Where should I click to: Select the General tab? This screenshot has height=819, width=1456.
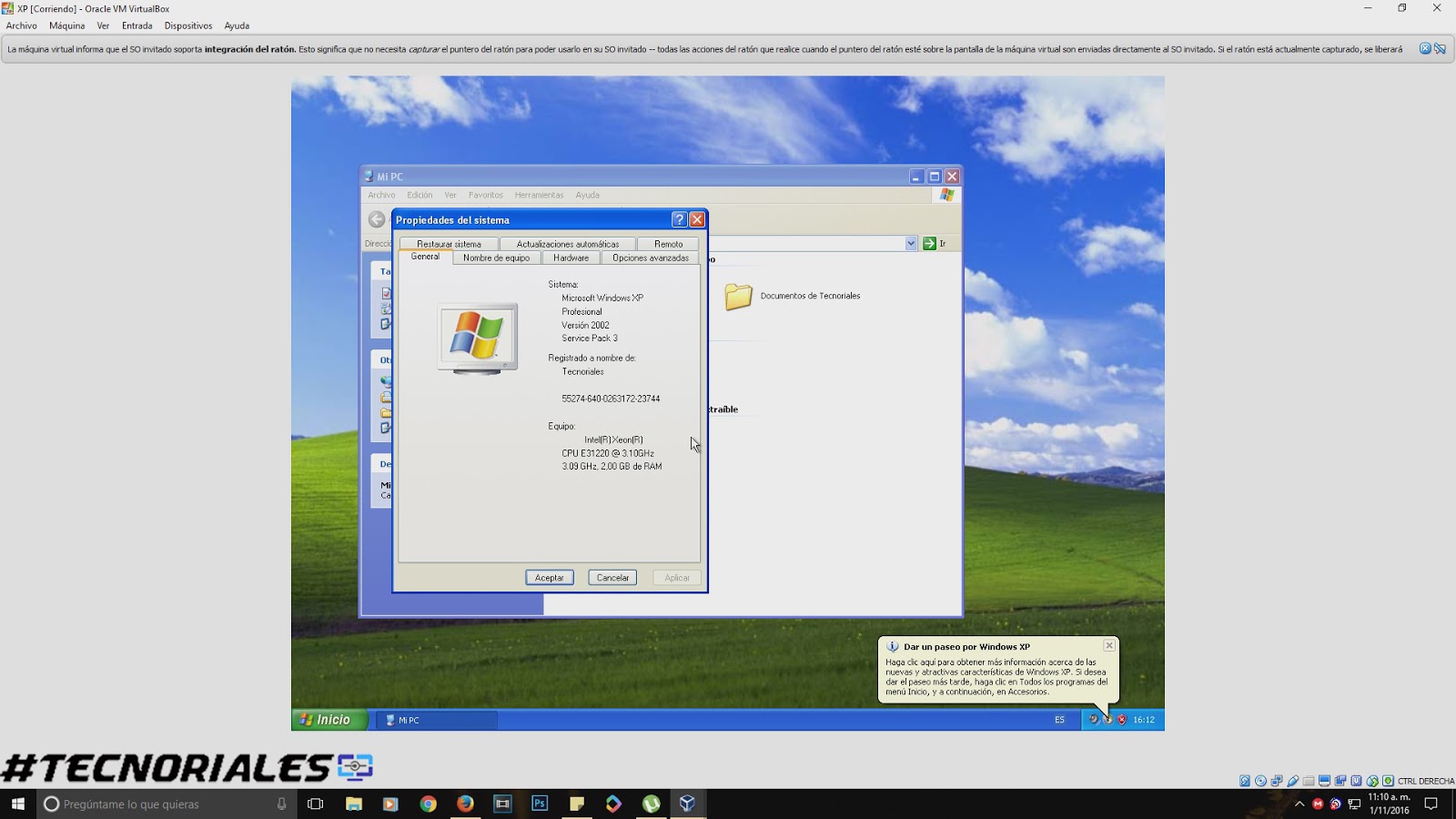[x=425, y=257]
